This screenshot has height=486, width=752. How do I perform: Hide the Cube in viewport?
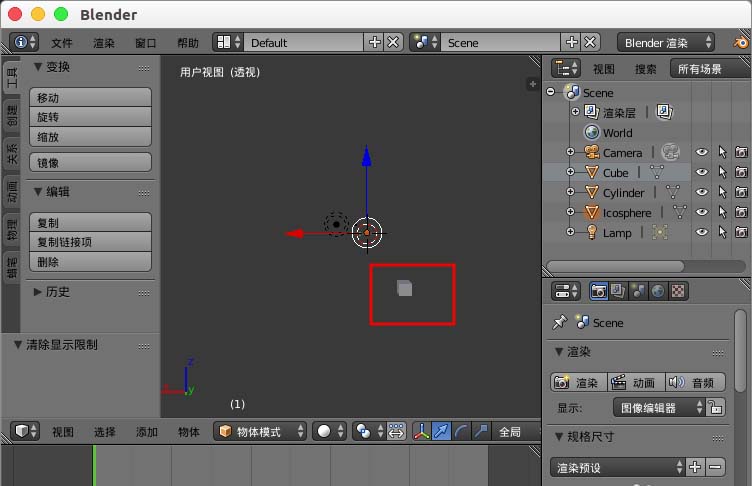[x=701, y=172]
